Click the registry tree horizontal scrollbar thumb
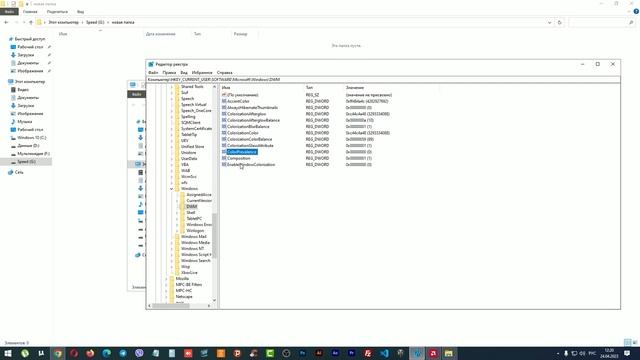This screenshot has width=640, height=360. tap(171, 305)
